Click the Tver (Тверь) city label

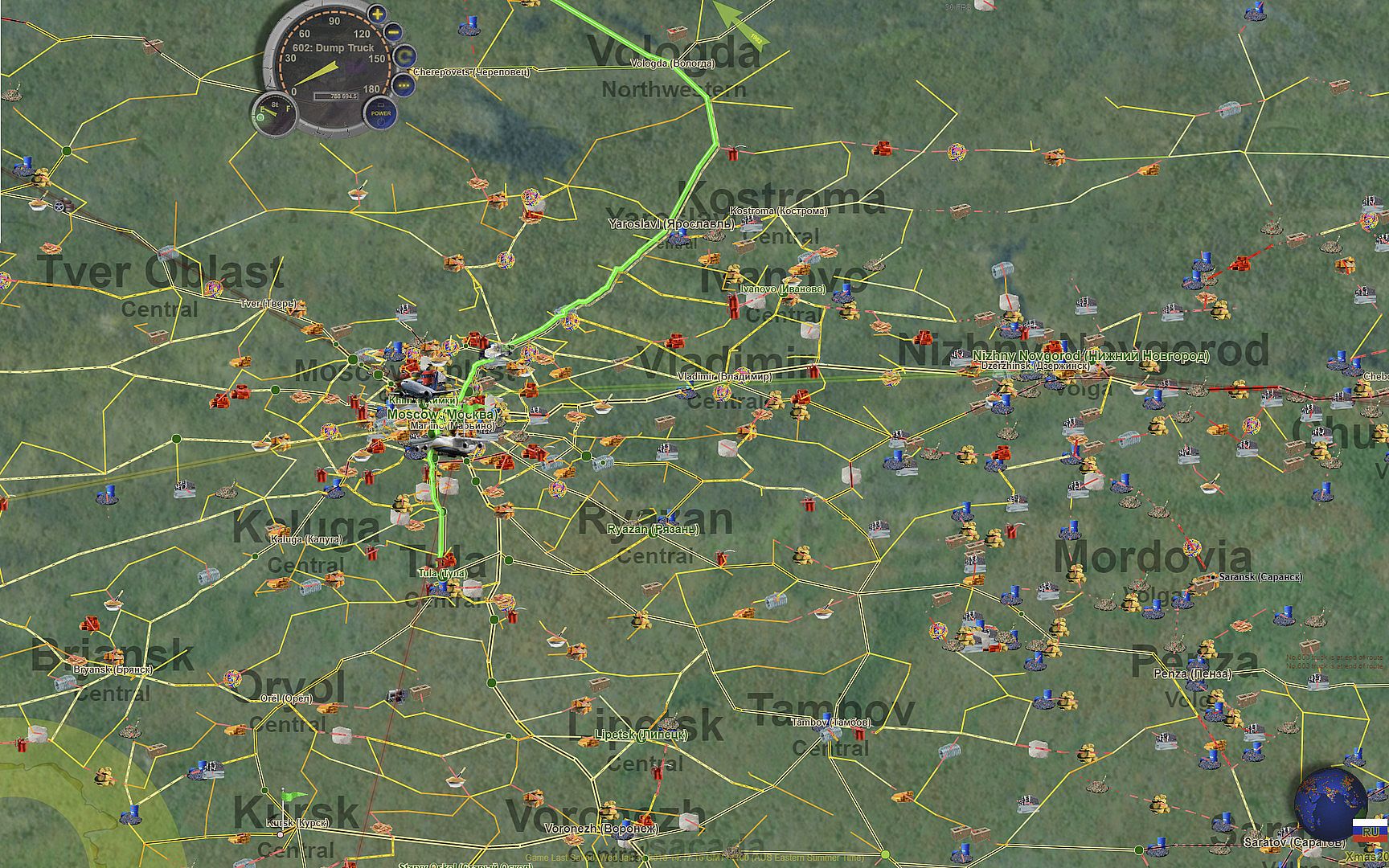(268, 304)
